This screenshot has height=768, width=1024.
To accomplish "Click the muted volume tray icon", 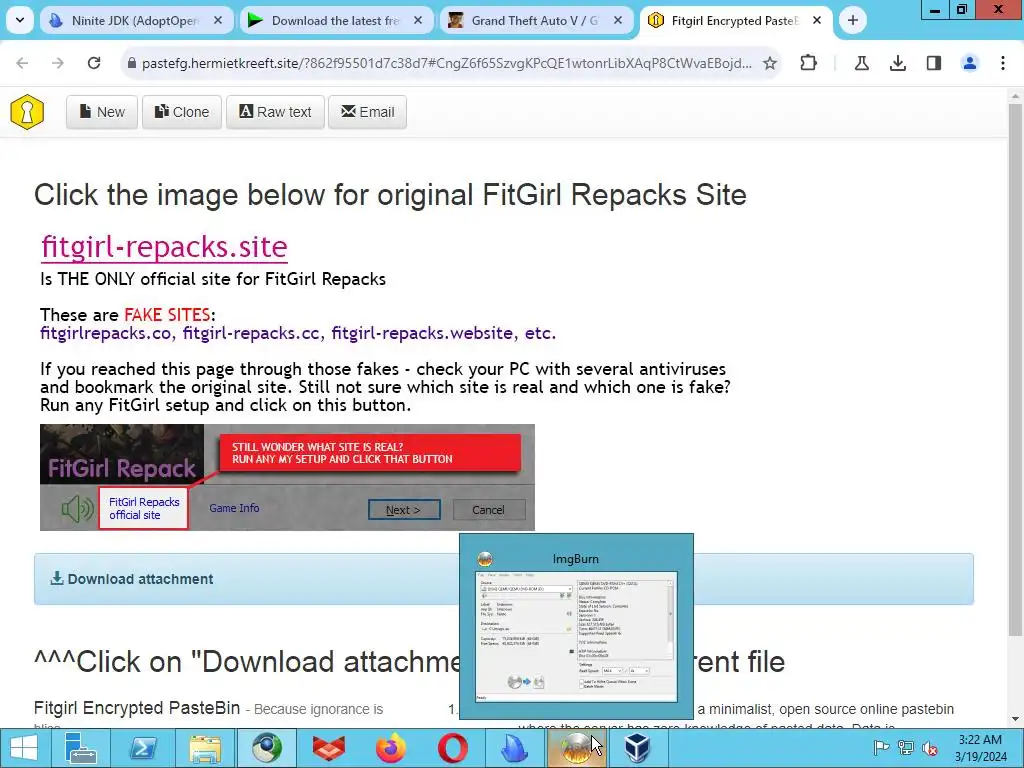I will (930, 748).
